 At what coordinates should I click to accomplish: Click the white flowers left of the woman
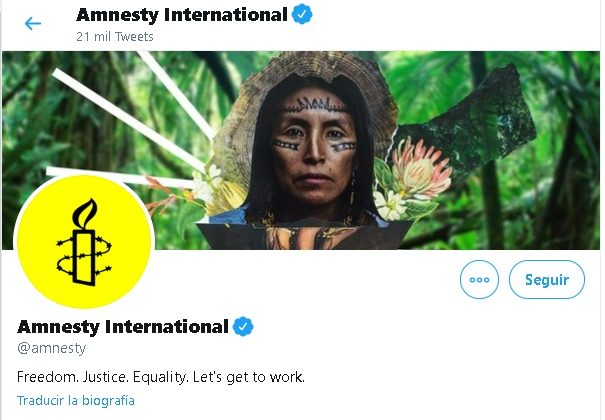coord(208,185)
